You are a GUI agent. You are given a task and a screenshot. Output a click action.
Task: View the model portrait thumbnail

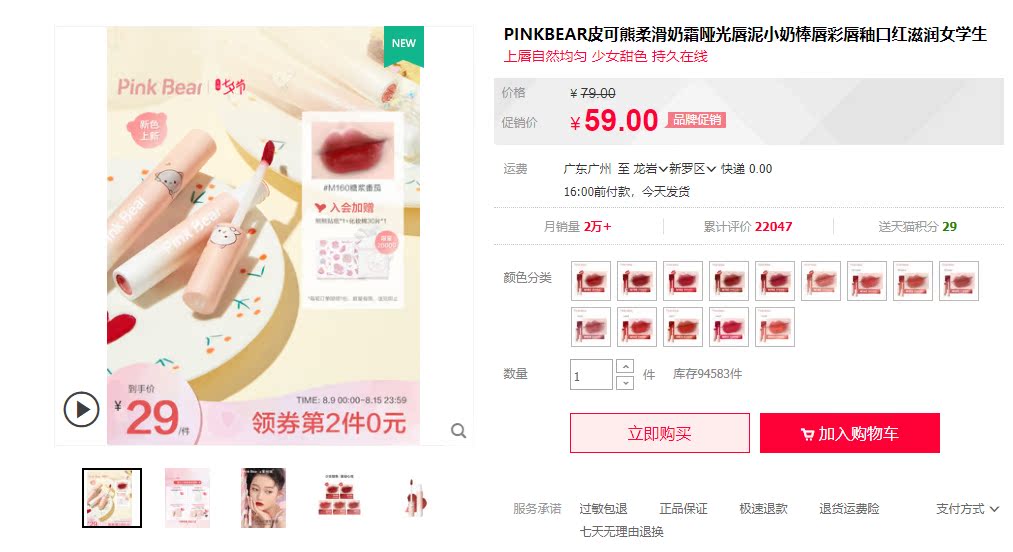coord(264,498)
